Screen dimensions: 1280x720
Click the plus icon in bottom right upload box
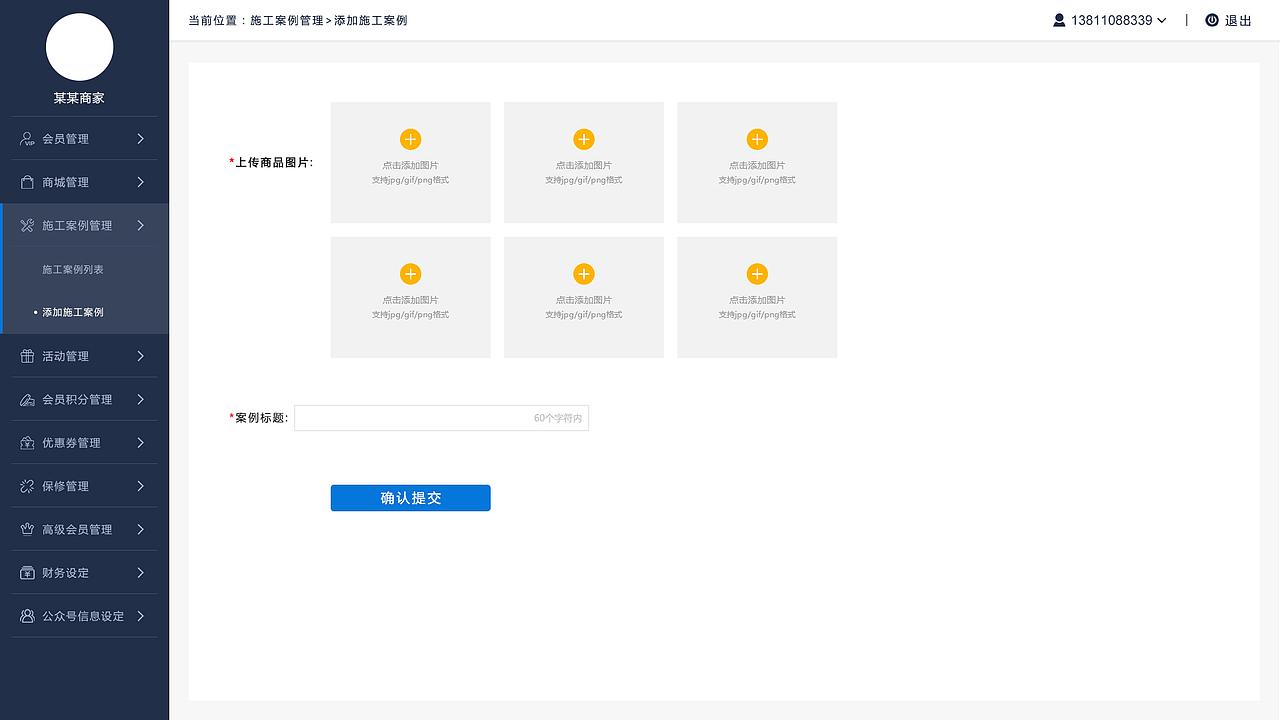tap(757, 274)
